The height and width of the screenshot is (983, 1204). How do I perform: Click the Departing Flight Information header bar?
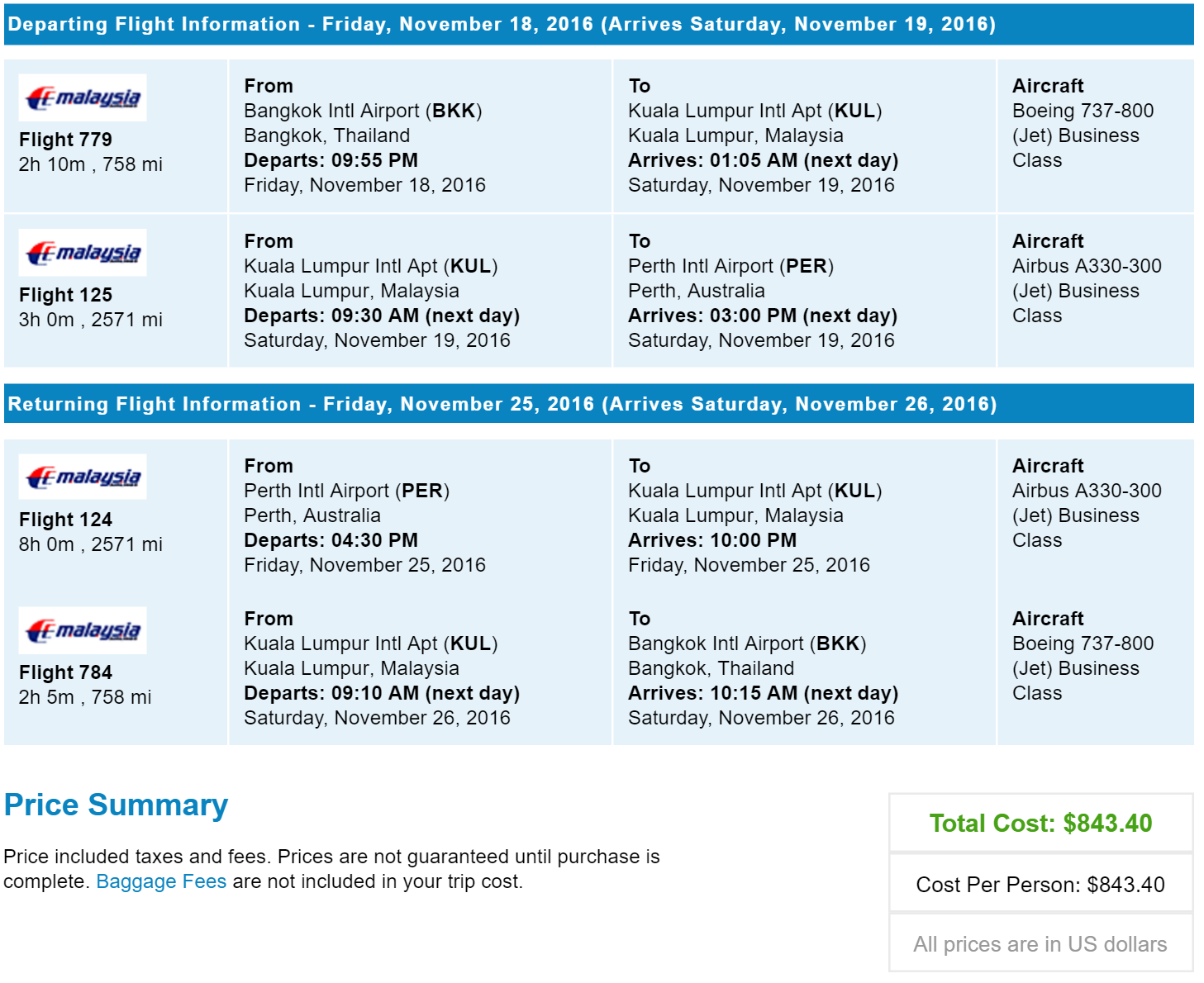[599, 24]
